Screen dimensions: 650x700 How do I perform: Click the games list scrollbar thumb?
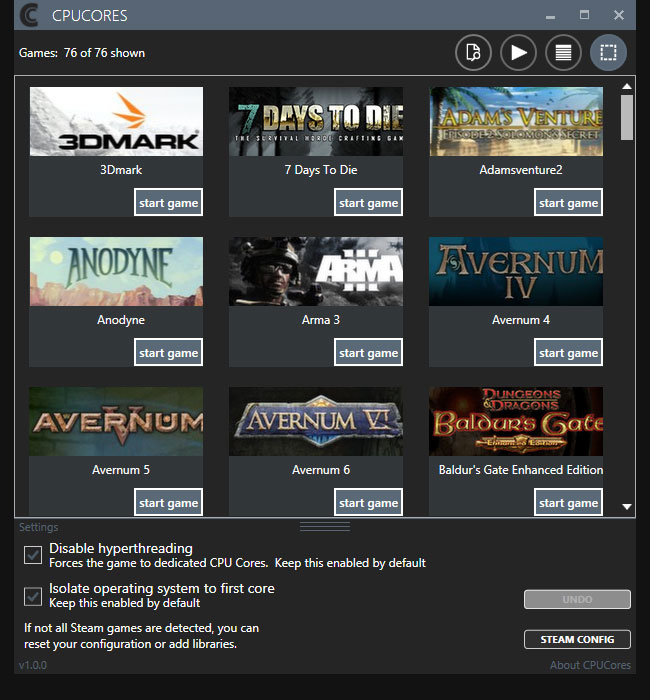627,117
